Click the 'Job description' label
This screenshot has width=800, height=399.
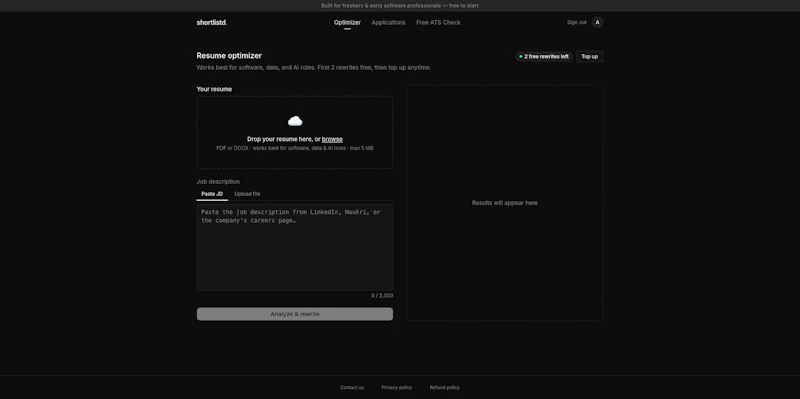click(218, 182)
